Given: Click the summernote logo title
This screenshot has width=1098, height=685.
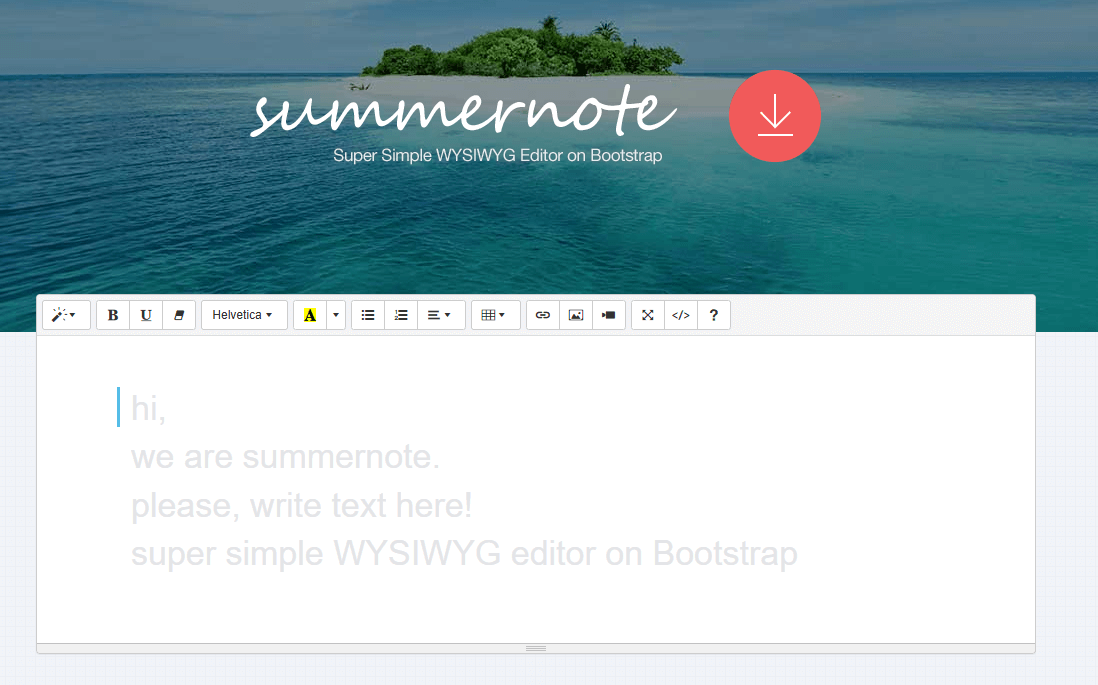Looking at the screenshot, I should point(464,111).
